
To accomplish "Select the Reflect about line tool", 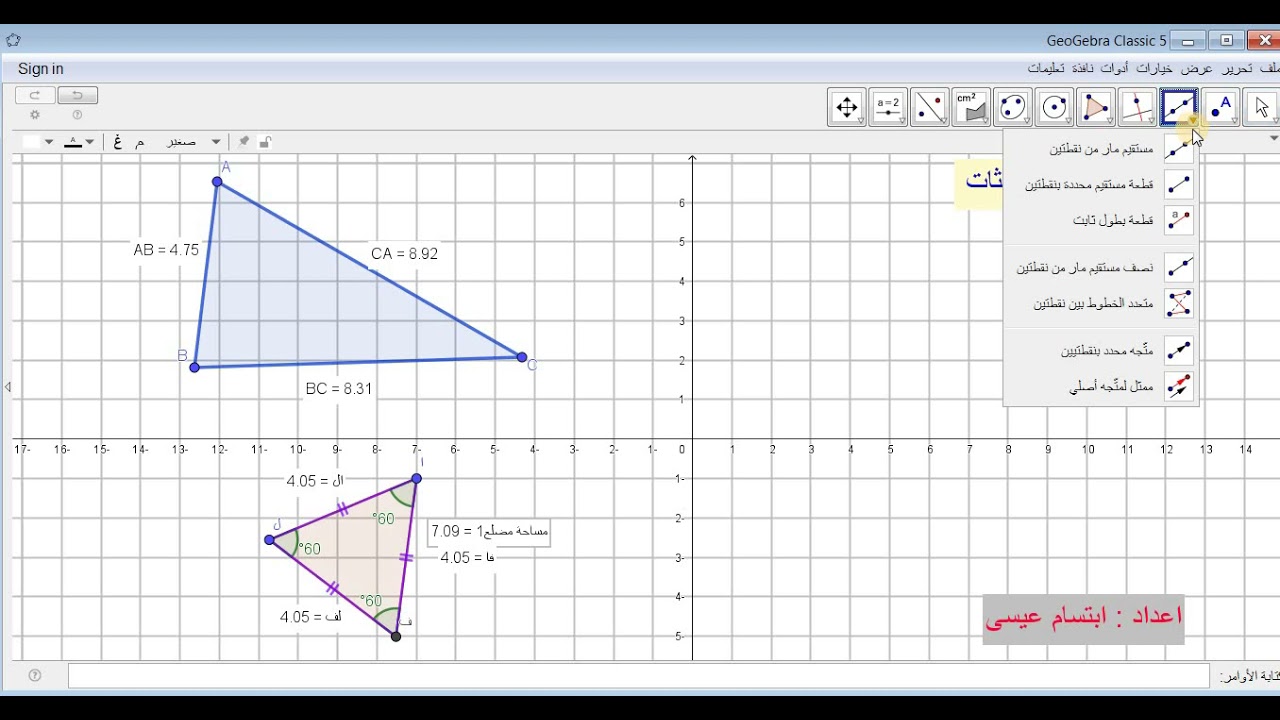I will [930, 107].
